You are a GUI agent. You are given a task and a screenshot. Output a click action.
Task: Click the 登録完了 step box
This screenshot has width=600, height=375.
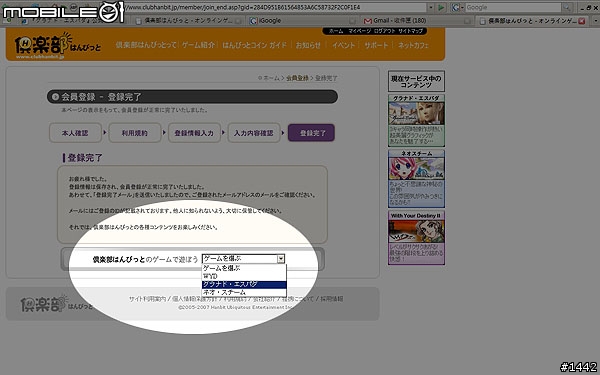click(x=311, y=133)
